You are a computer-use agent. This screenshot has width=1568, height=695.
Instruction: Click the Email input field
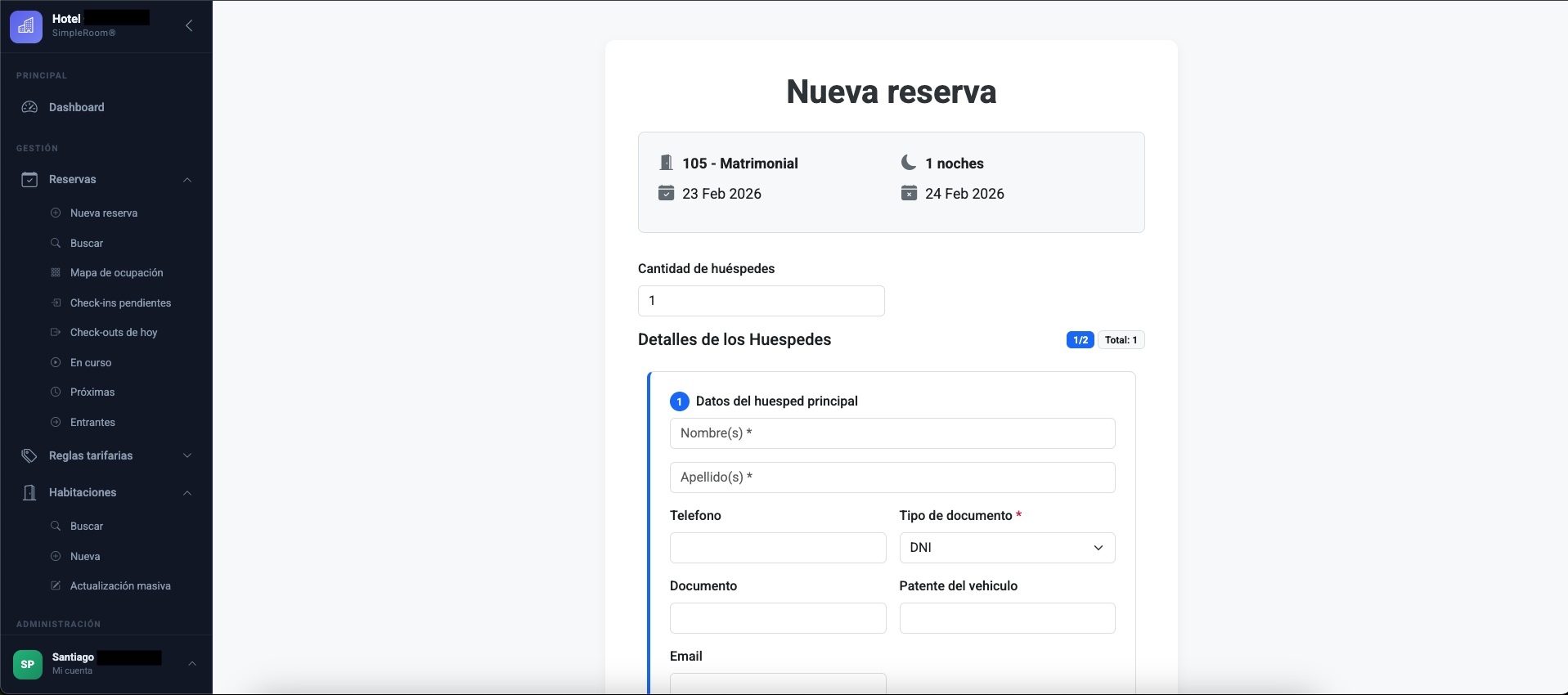[x=778, y=684]
